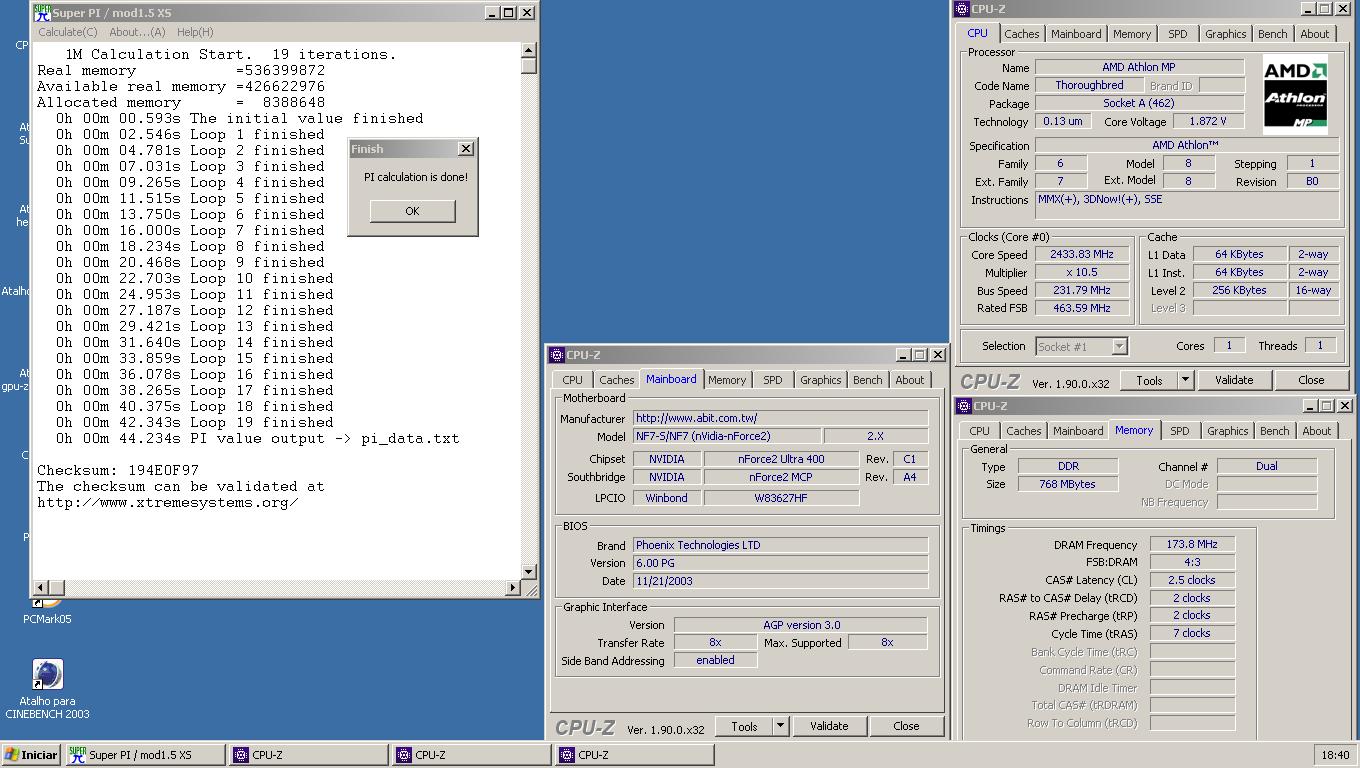
Task: Expand Tools dropdown arrow in CPU window
Action: [1185, 380]
